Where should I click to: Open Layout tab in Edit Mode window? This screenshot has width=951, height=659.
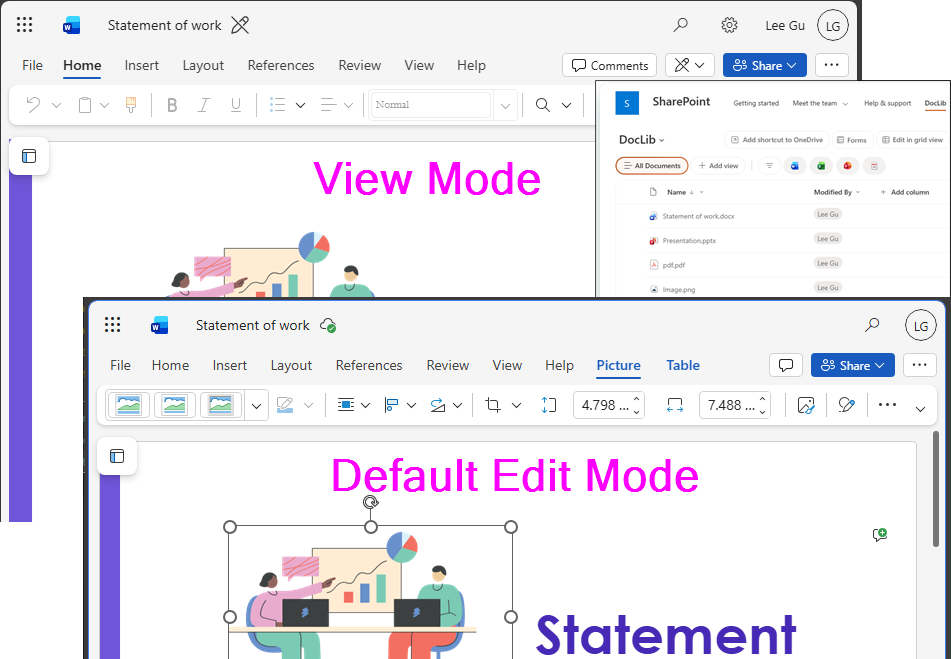tap(291, 365)
